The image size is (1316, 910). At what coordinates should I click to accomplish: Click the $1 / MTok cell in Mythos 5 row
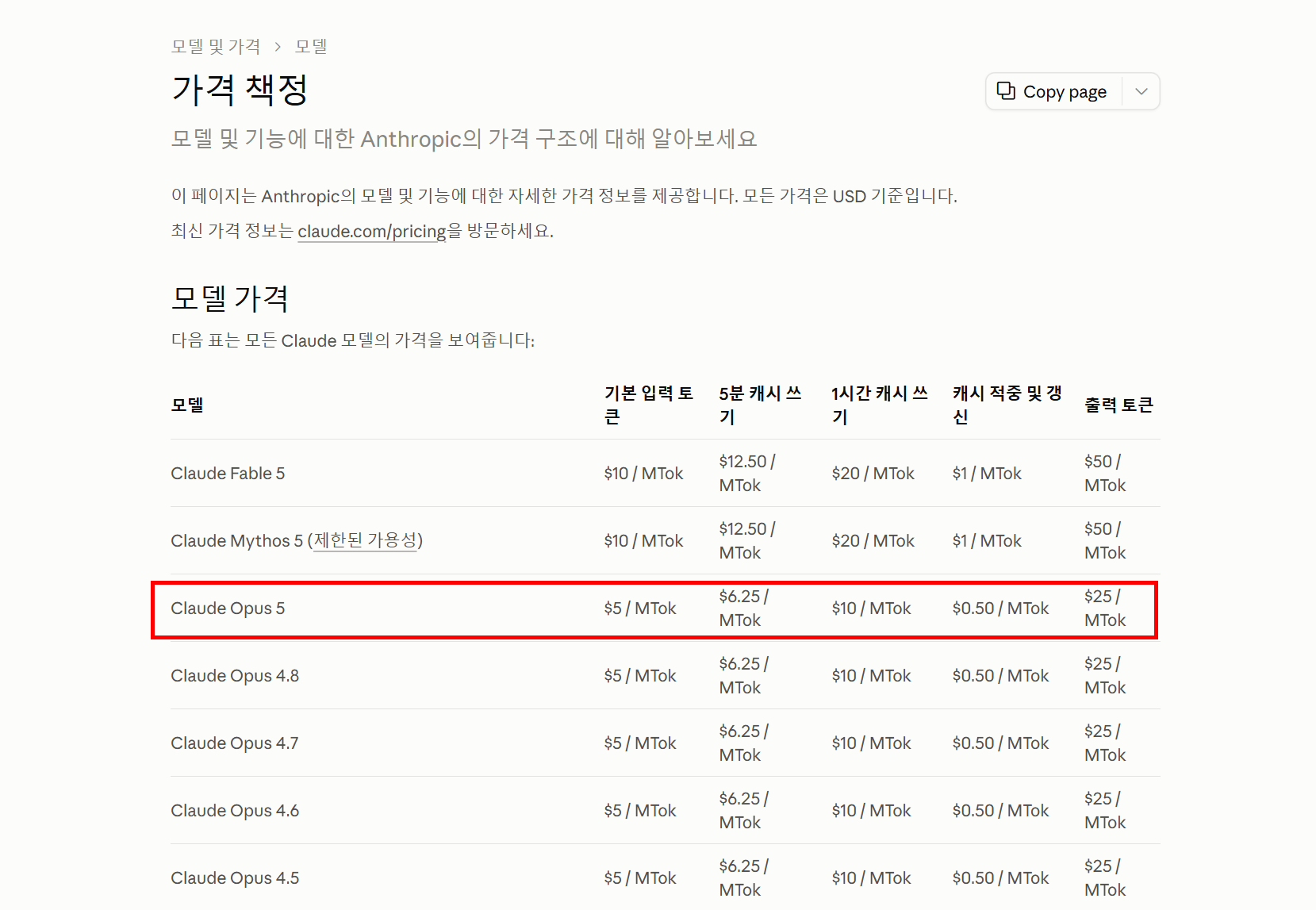pos(987,541)
